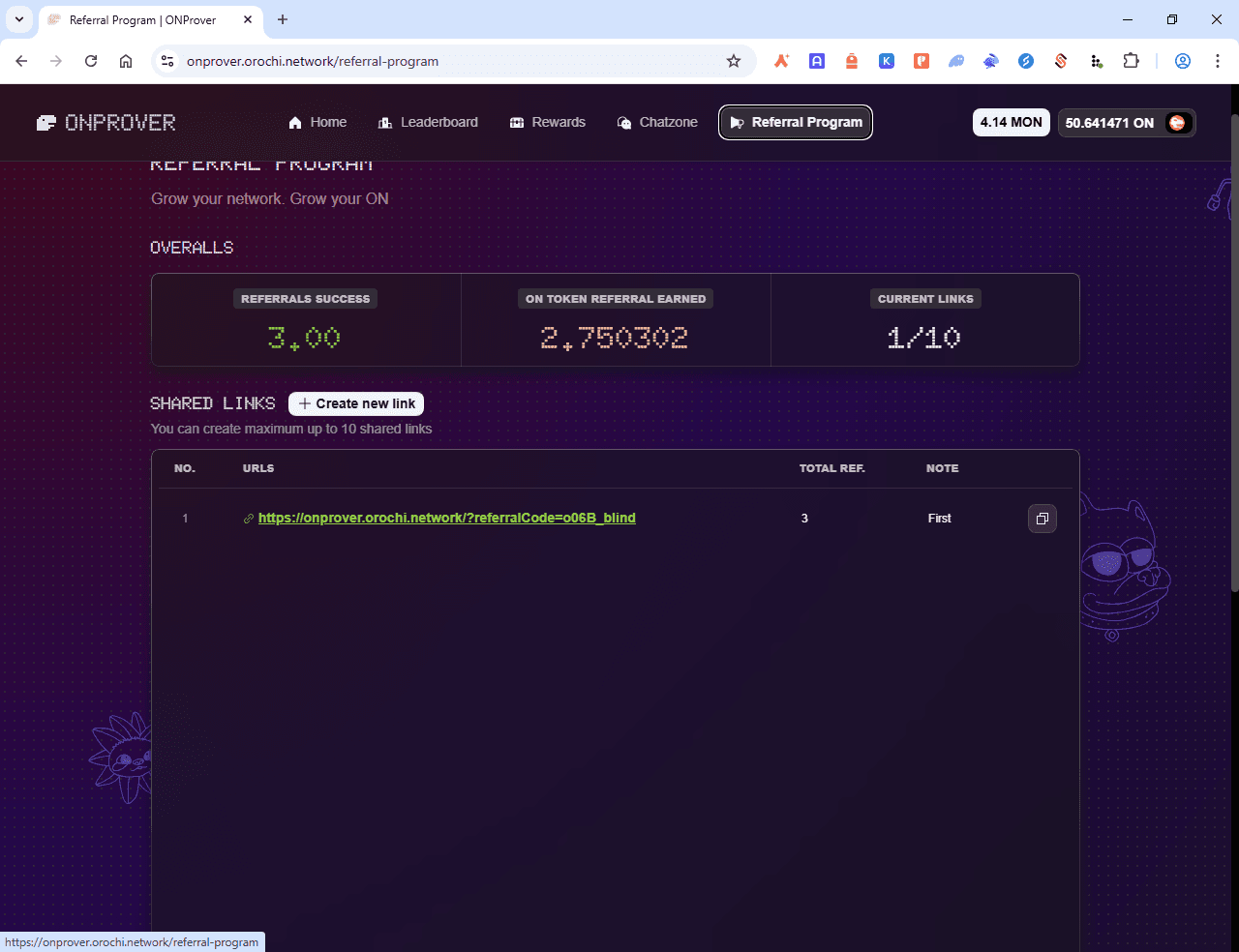
Task: Open the Home nav item
Action: coord(317,122)
